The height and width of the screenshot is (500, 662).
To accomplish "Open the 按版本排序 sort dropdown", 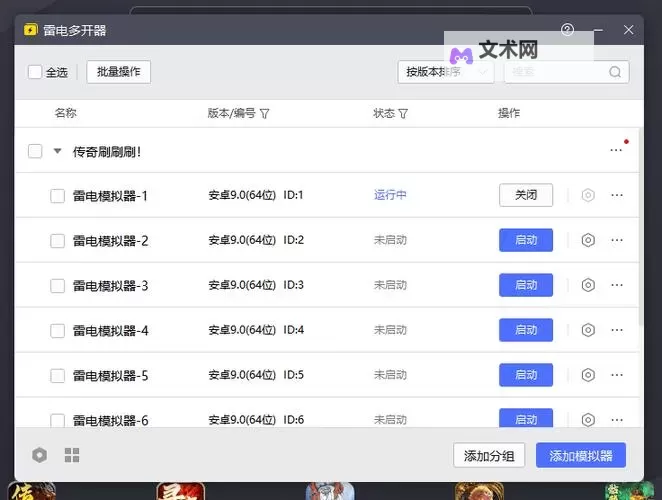I will [445, 72].
